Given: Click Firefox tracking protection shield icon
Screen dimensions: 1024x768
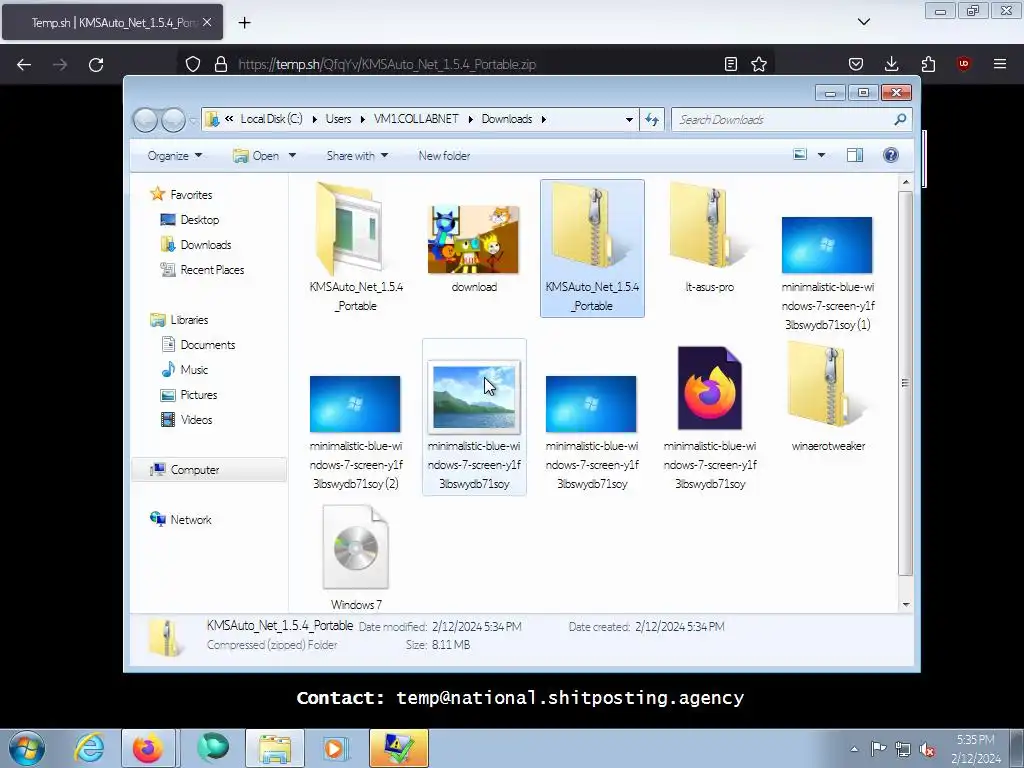Looking at the screenshot, I should click(x=193, y=64).
